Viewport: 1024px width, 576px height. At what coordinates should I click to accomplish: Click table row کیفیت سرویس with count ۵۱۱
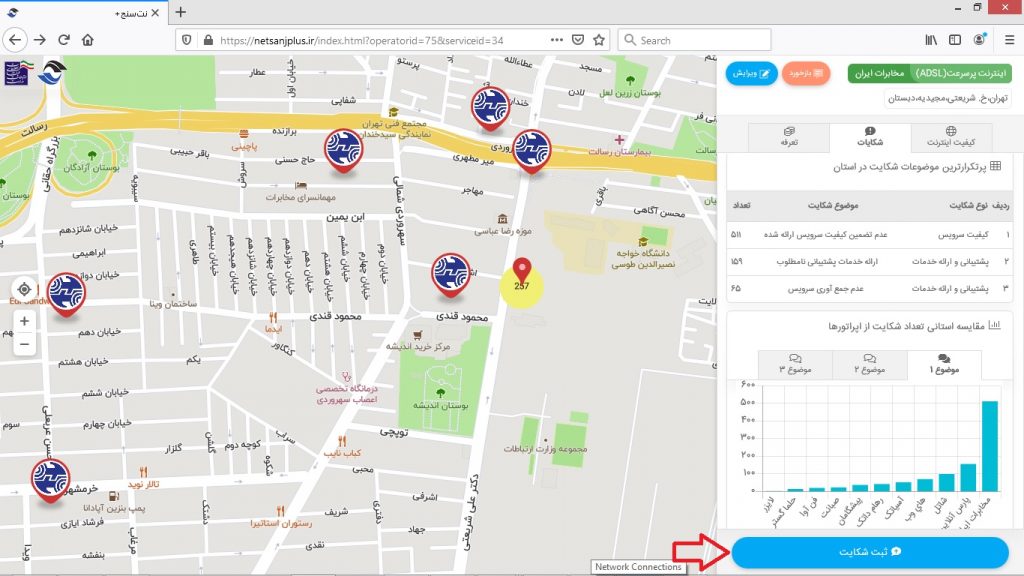pos(869,234)
